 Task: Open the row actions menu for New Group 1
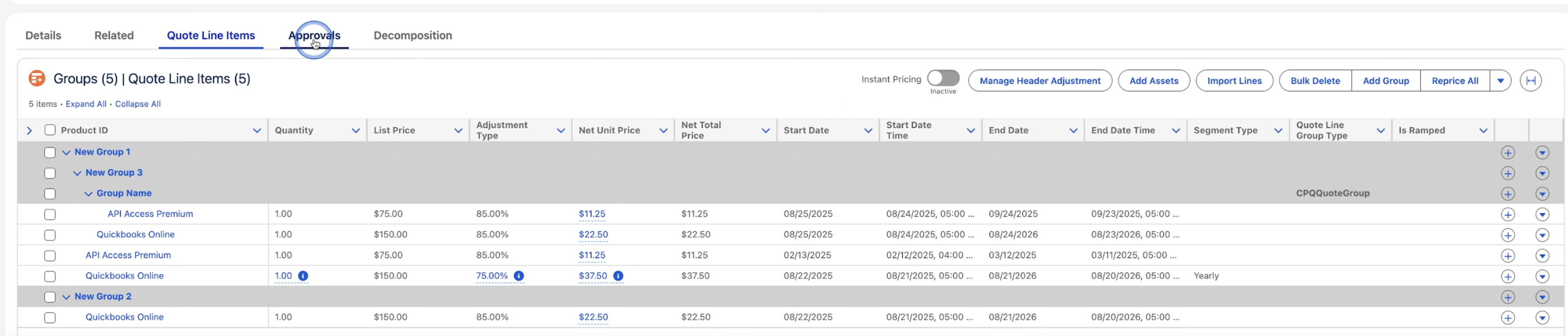[1542, 152]
